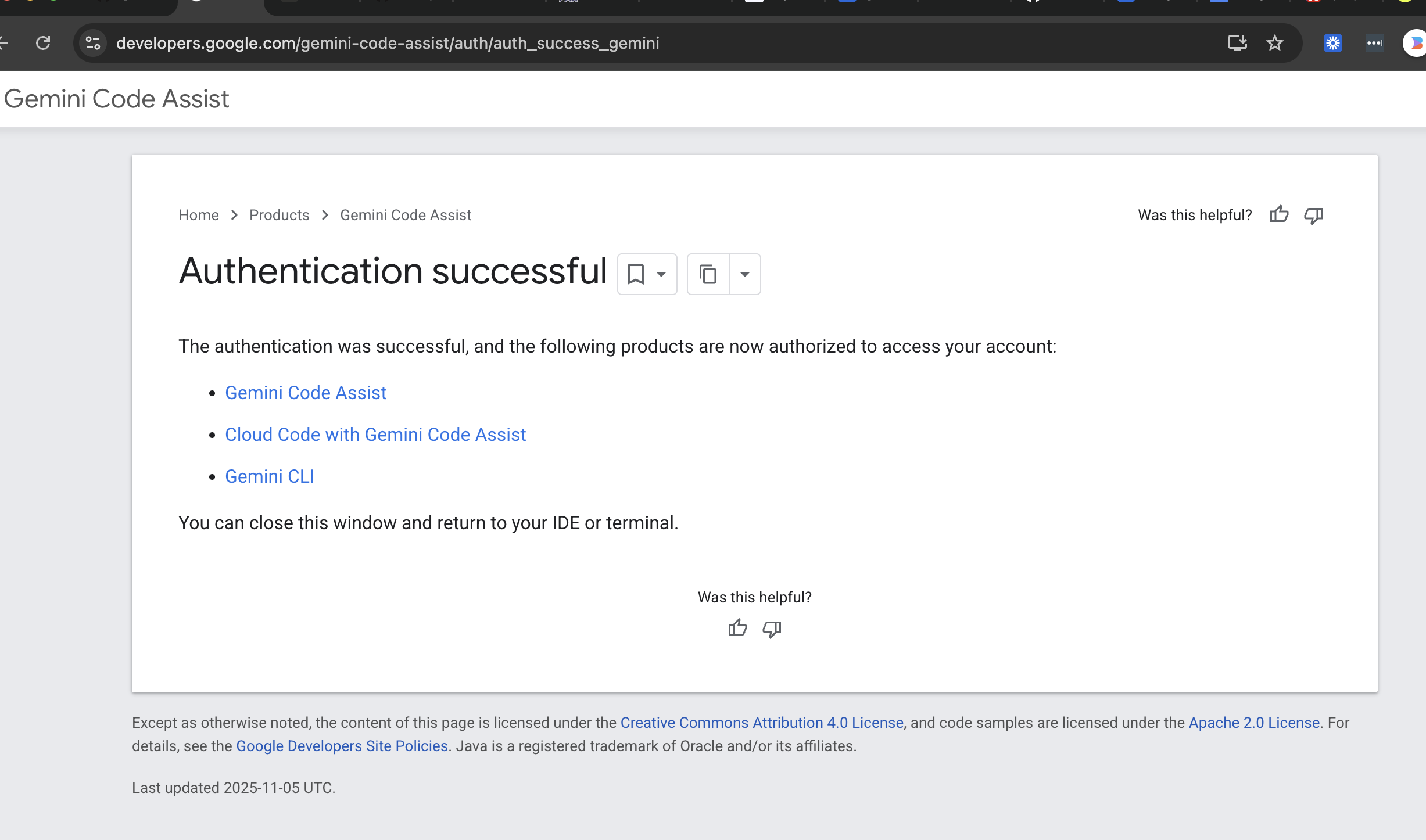Open the Gemini Code Assist breadcrumb
The image size is (1426, 840).
tap(406, 215)
